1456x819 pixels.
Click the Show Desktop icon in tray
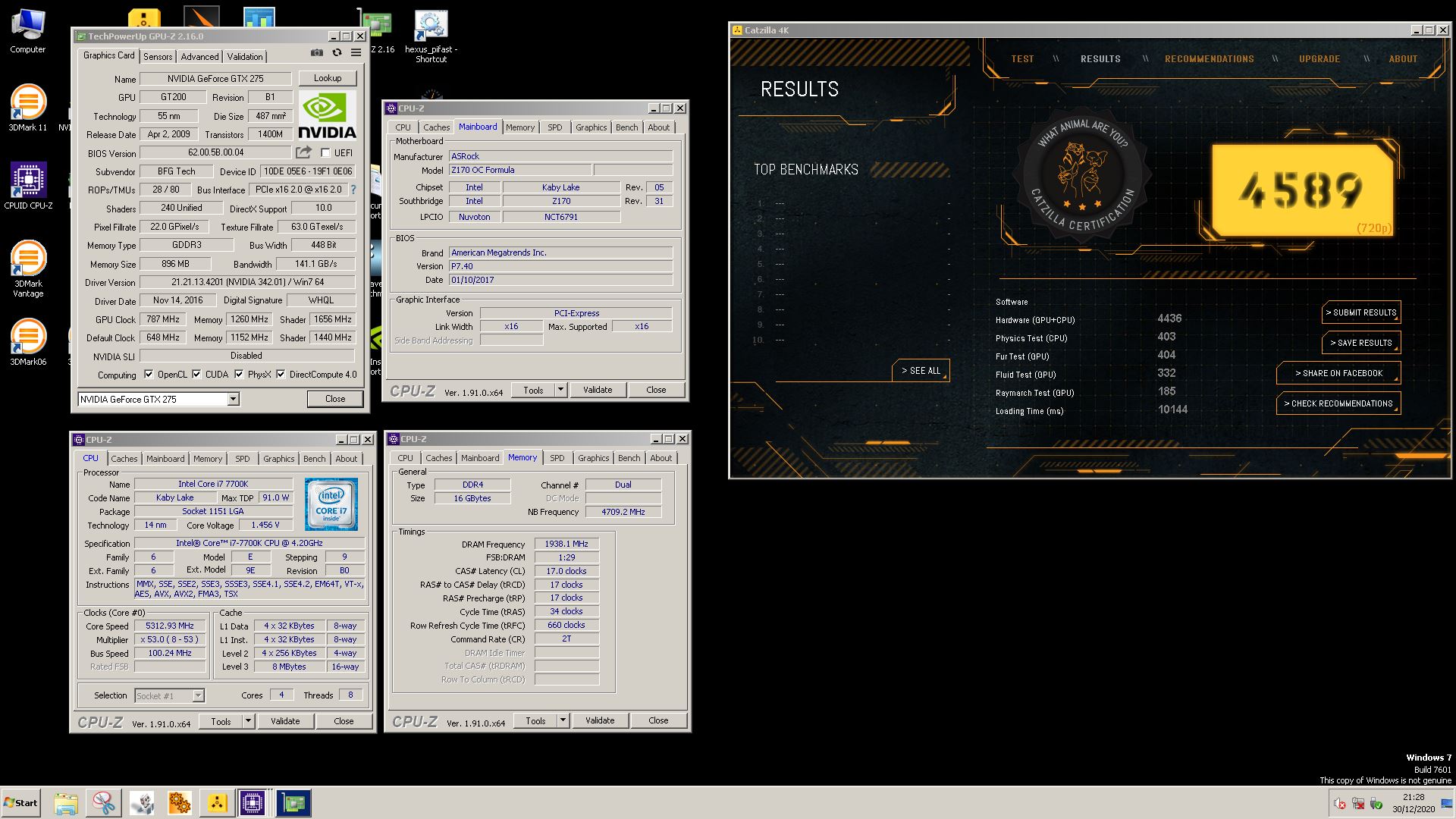click(x=1447, y=803)
